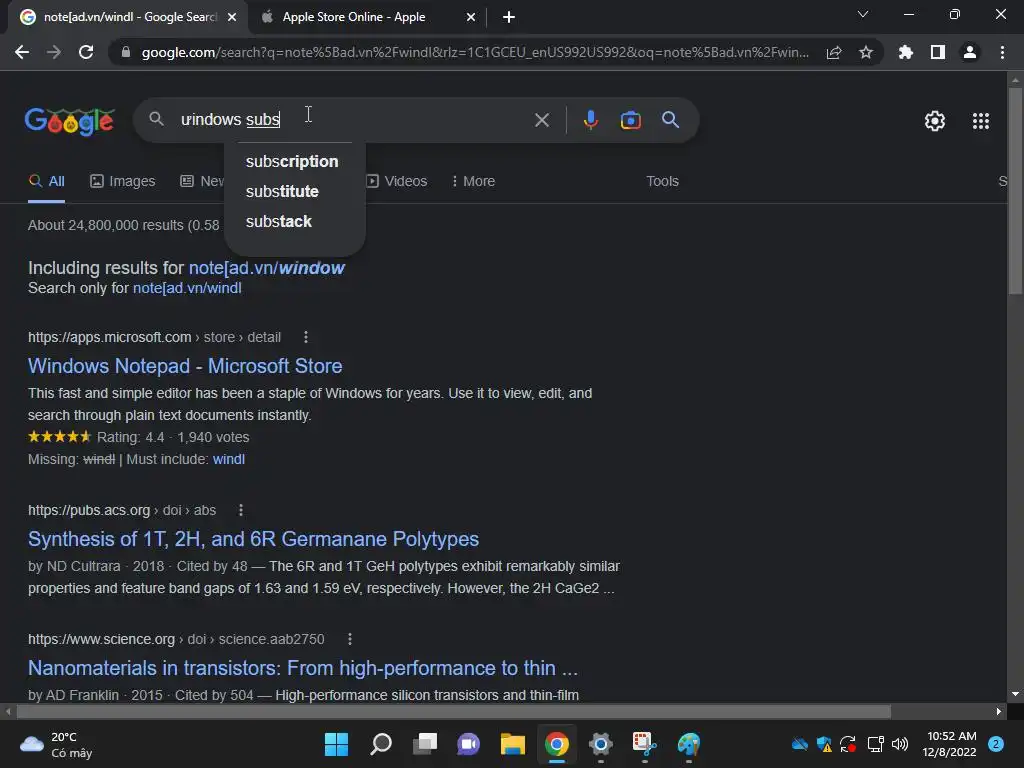This screenshot has height=768, width=1024.
Task: Clear the Google search box text
Action: coord(541,120)
